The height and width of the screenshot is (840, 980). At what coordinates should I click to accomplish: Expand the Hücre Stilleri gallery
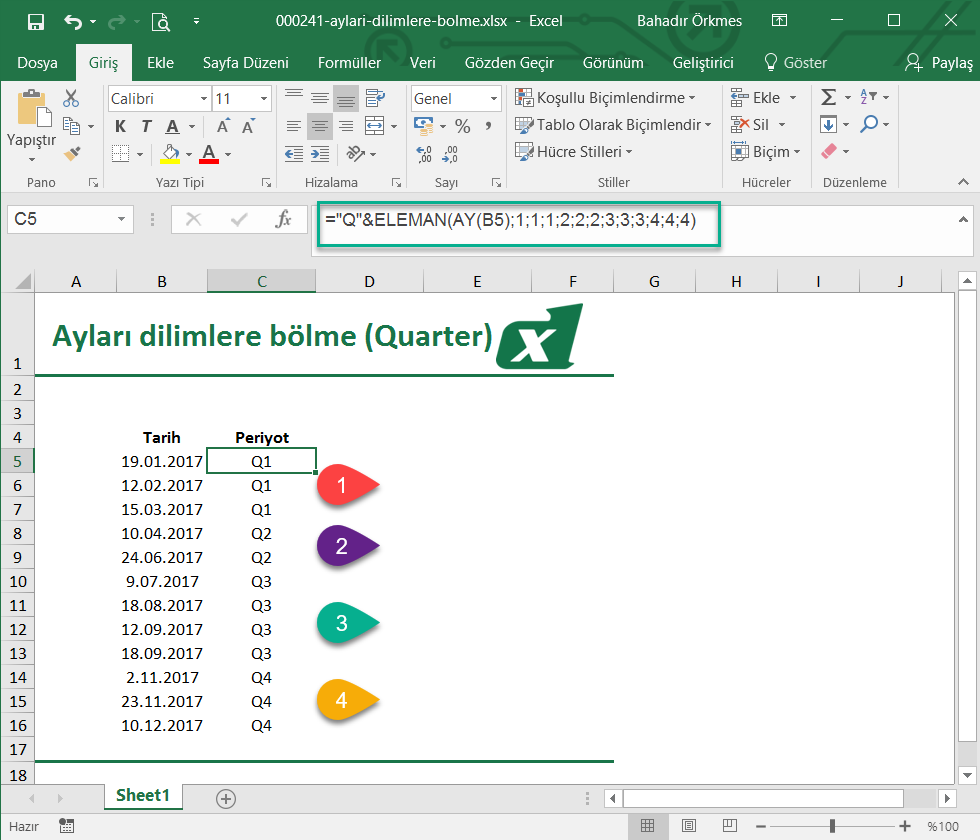[x=573, y=152]
